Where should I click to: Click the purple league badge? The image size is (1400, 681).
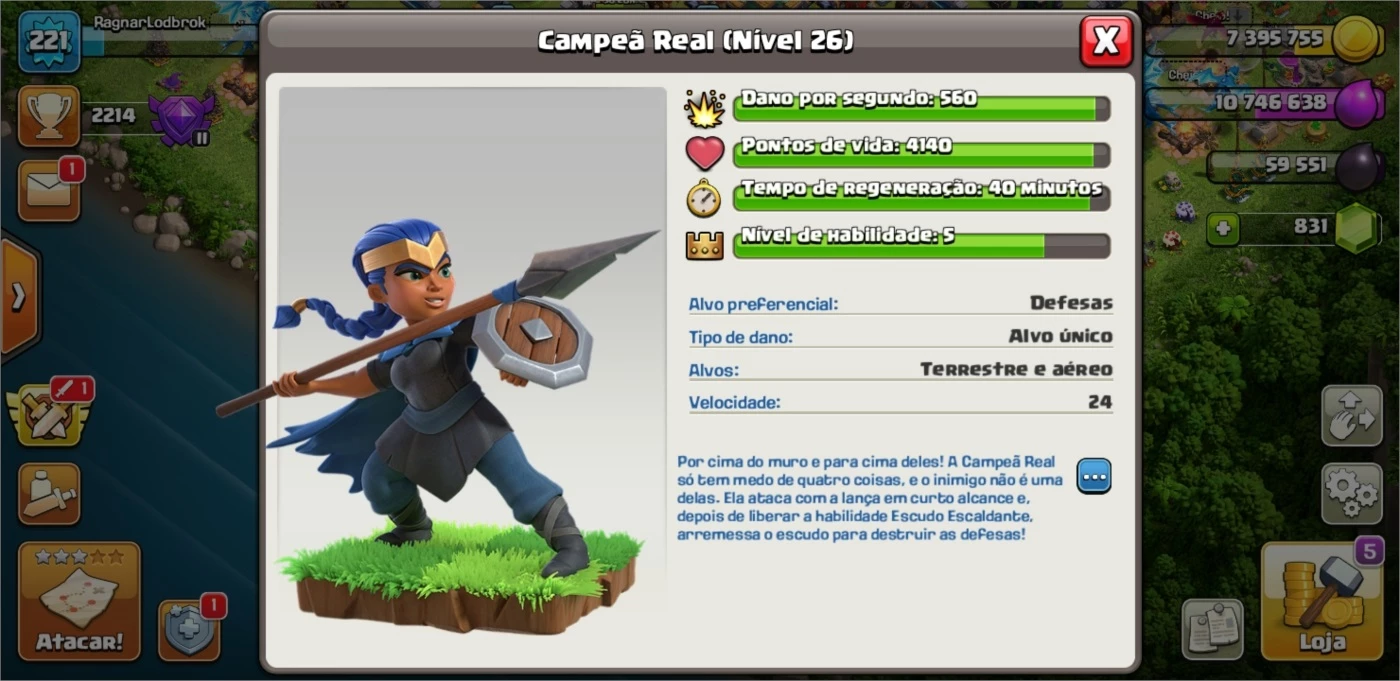pos(181,118)
